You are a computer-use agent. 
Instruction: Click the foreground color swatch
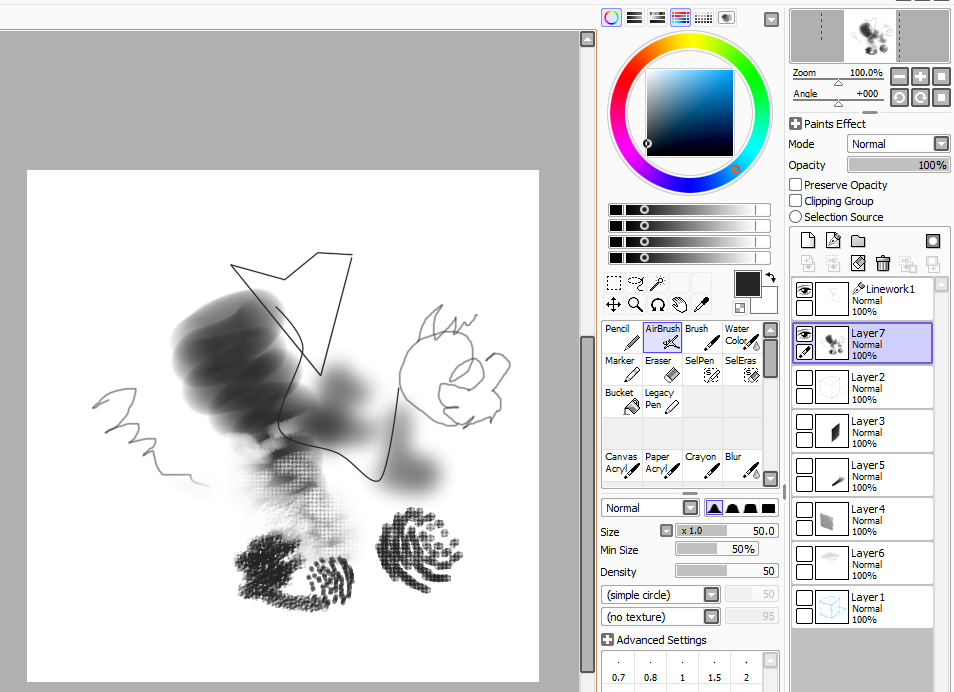coord(747,284)
